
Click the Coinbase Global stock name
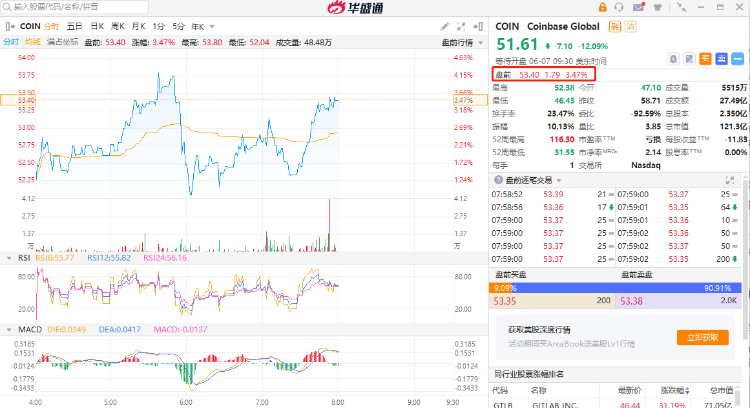[563, 27]
